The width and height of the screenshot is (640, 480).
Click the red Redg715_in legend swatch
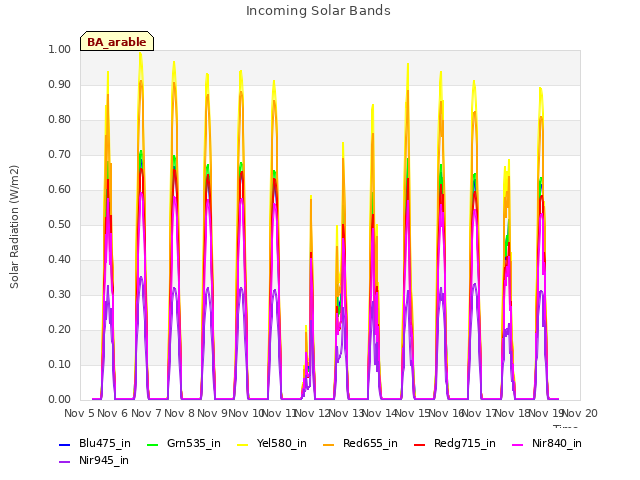tap(420, 444)
